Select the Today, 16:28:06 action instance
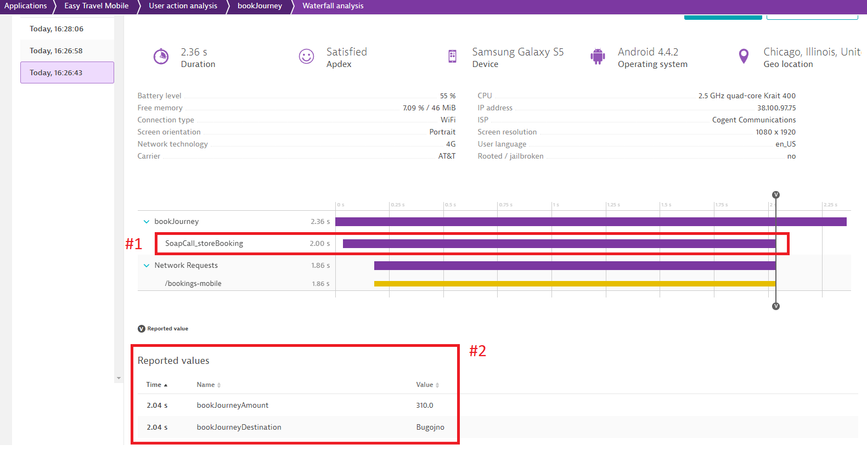 pos(56,29)
